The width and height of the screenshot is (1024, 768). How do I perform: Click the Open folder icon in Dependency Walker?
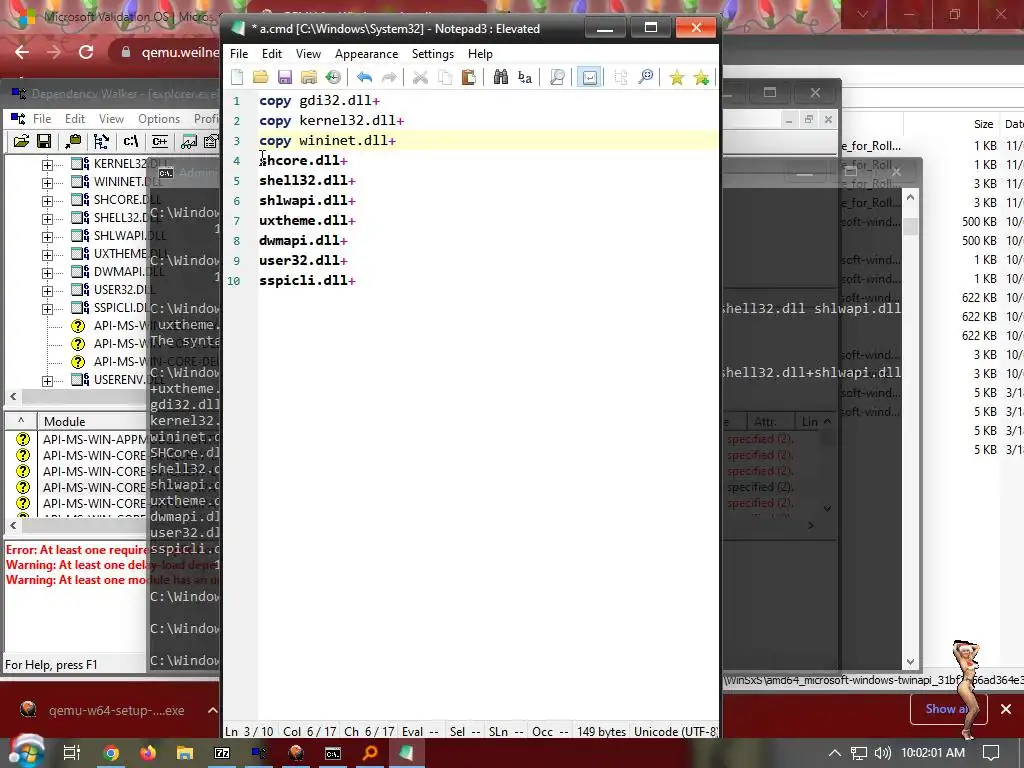[21, 141]
